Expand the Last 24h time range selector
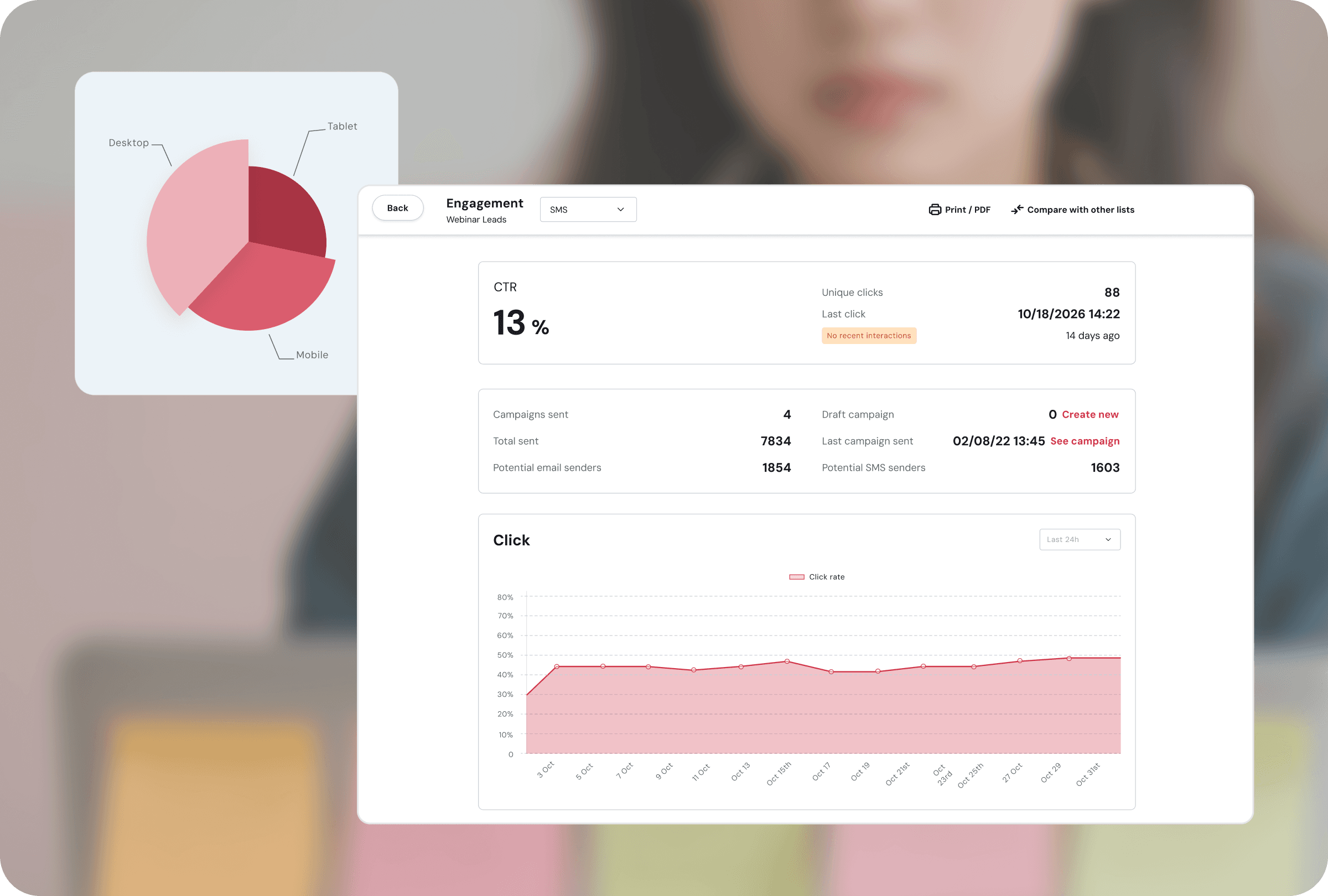The width and height of the screenshot is (1328, 896). click(x=1079, y=540)
